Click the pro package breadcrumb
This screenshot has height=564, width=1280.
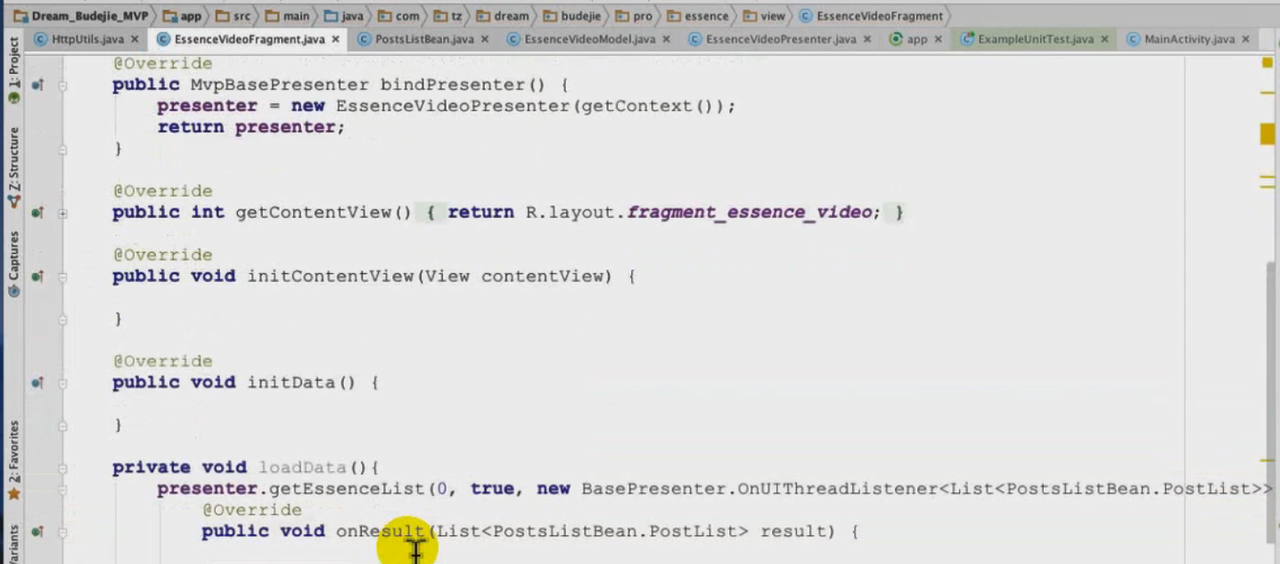point(632,16)
